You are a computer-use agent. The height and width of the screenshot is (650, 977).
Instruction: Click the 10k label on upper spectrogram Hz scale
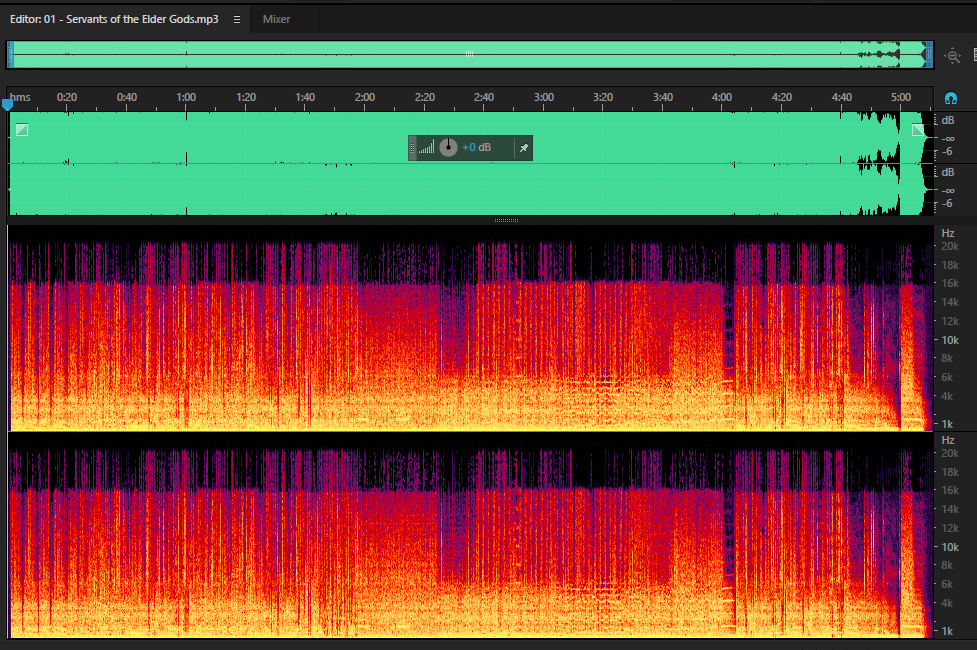point(950,340)
